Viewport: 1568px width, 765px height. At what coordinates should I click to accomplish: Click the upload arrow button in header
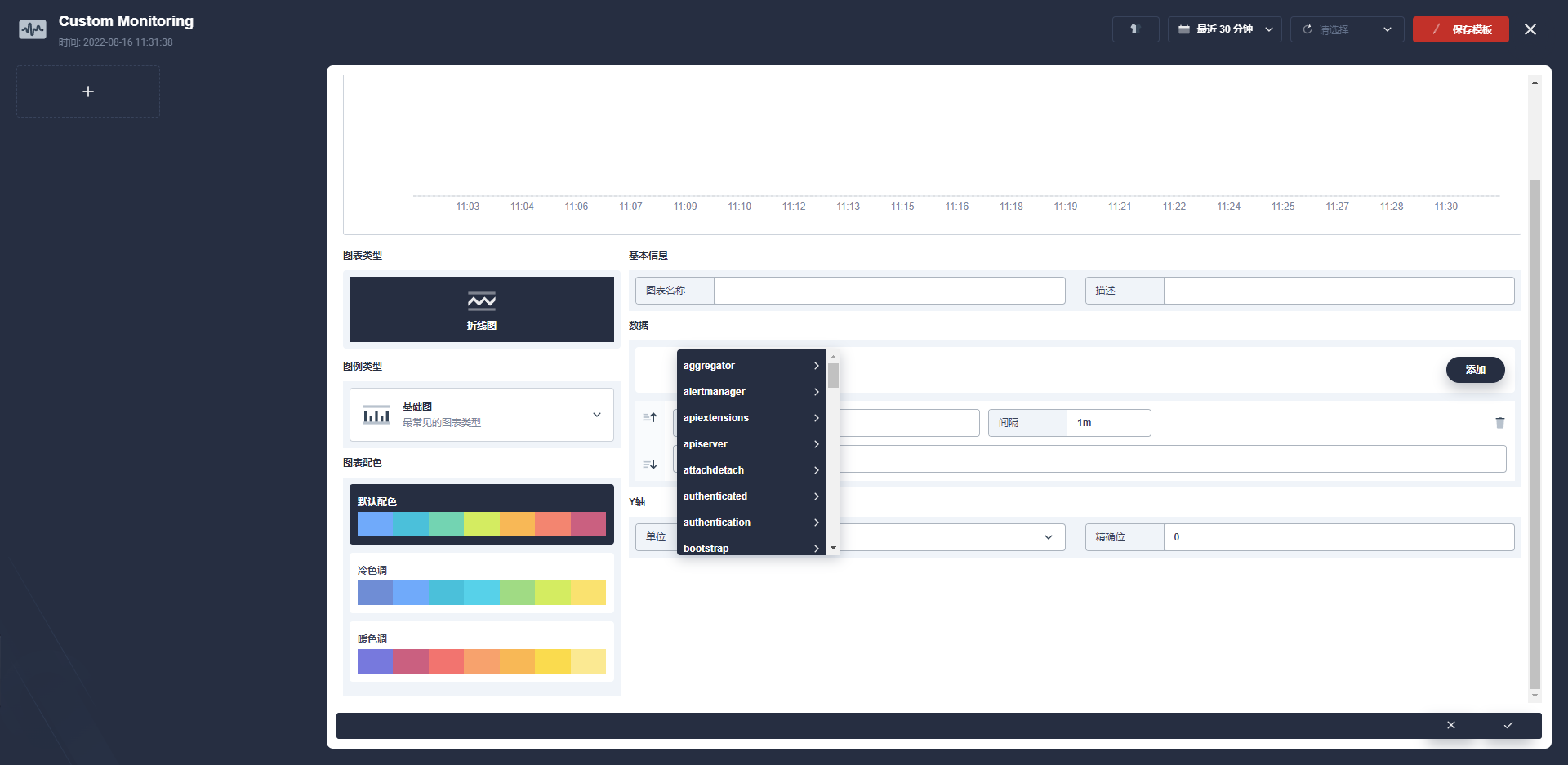pyautogui.click(x=1135, y=29)
